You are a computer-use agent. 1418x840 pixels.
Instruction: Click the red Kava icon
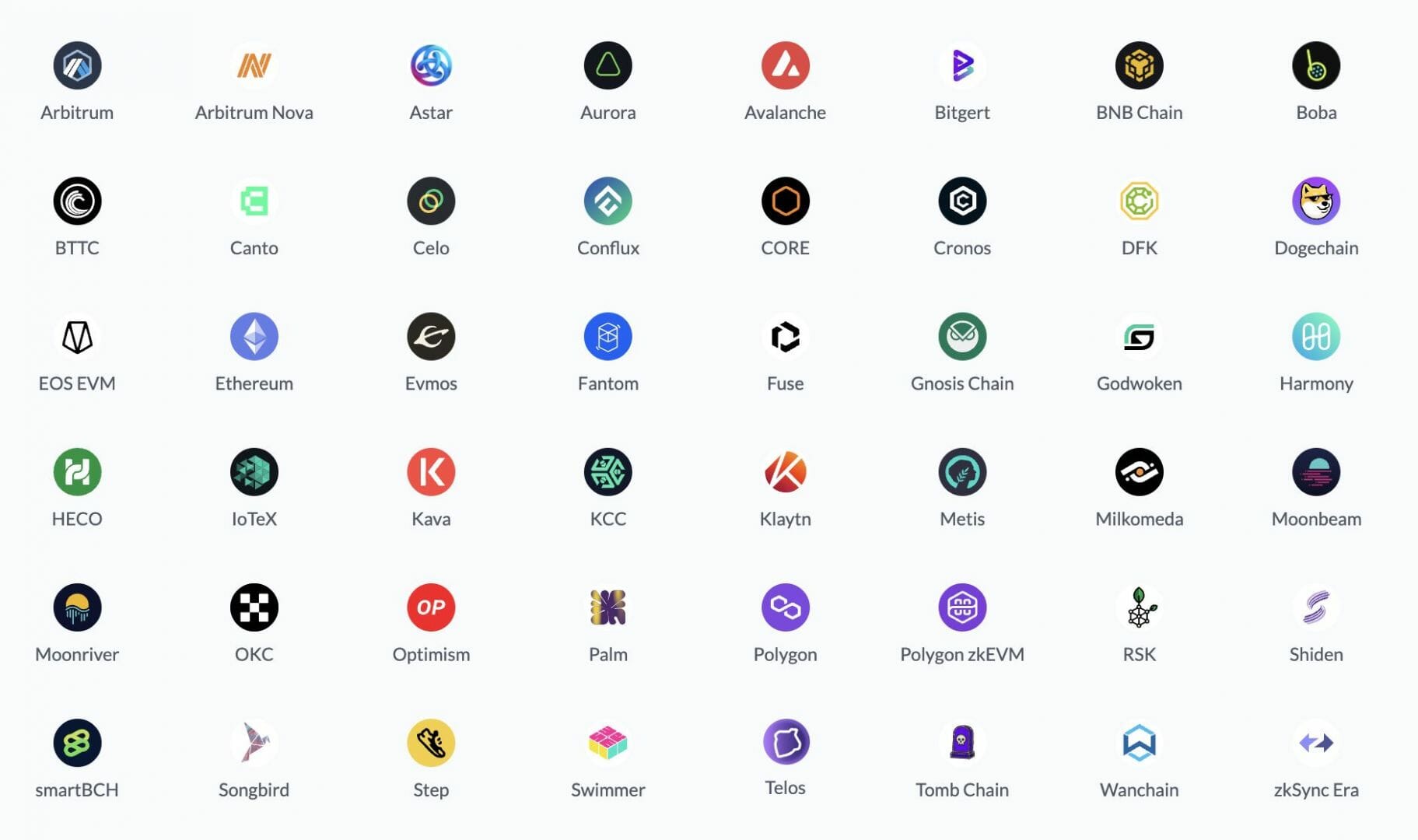[x=431, y=471]
